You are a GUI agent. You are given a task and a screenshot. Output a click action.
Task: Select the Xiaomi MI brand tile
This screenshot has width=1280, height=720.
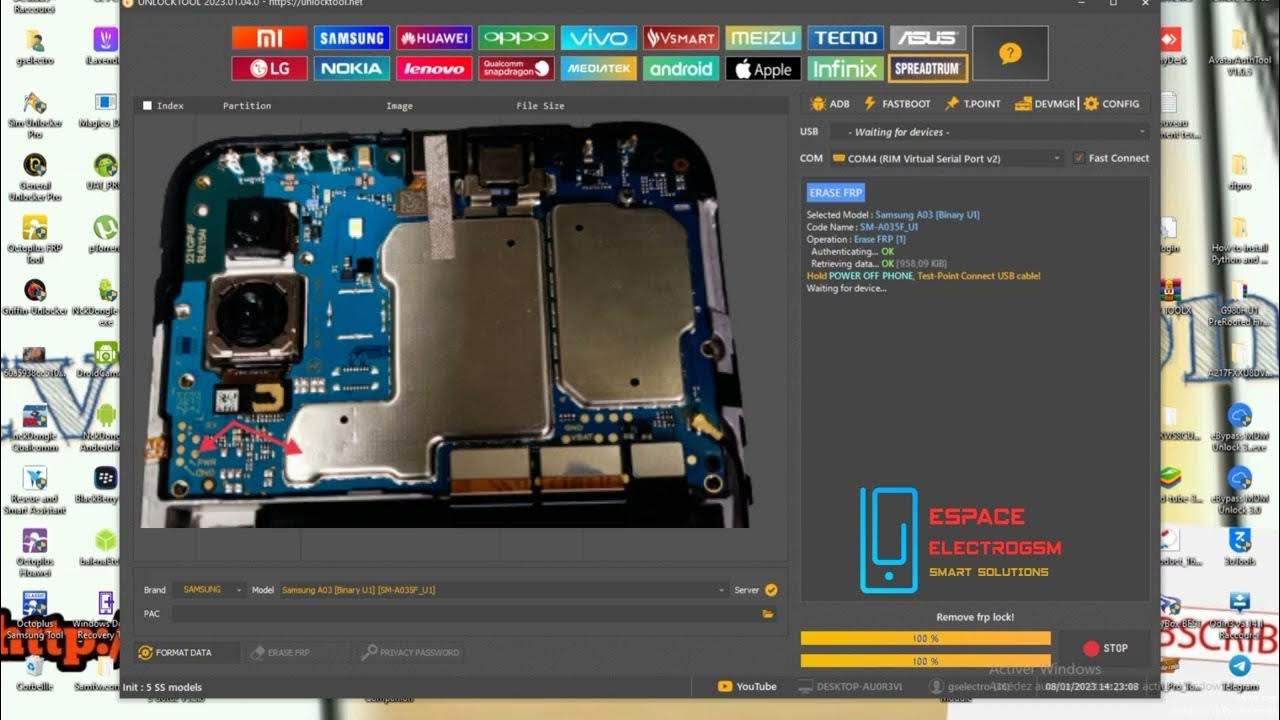point(269,38)
